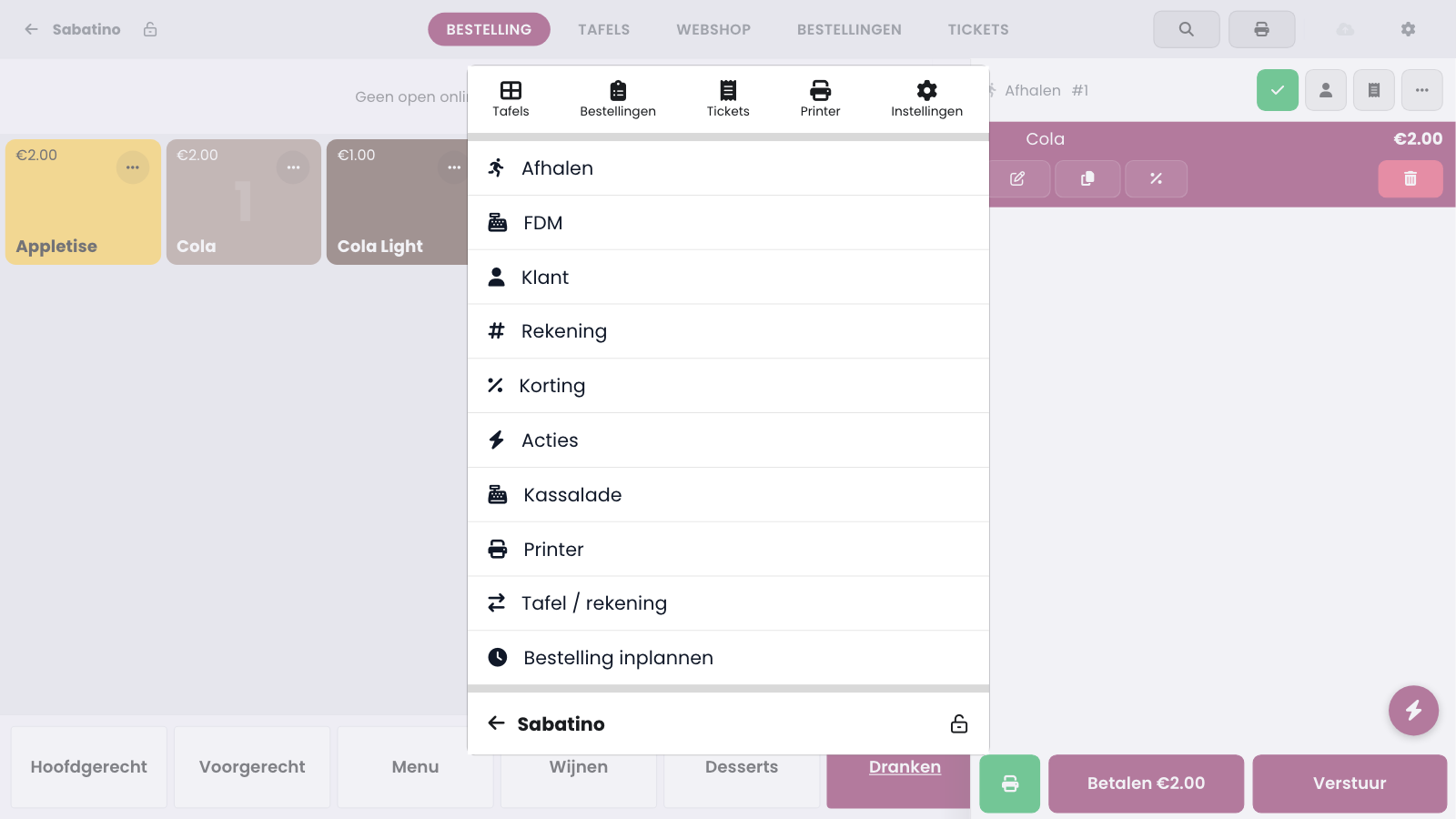The image size is (1456, 819).
Task: Click Betalen €2.00 button
Action: coord(1146,784)
